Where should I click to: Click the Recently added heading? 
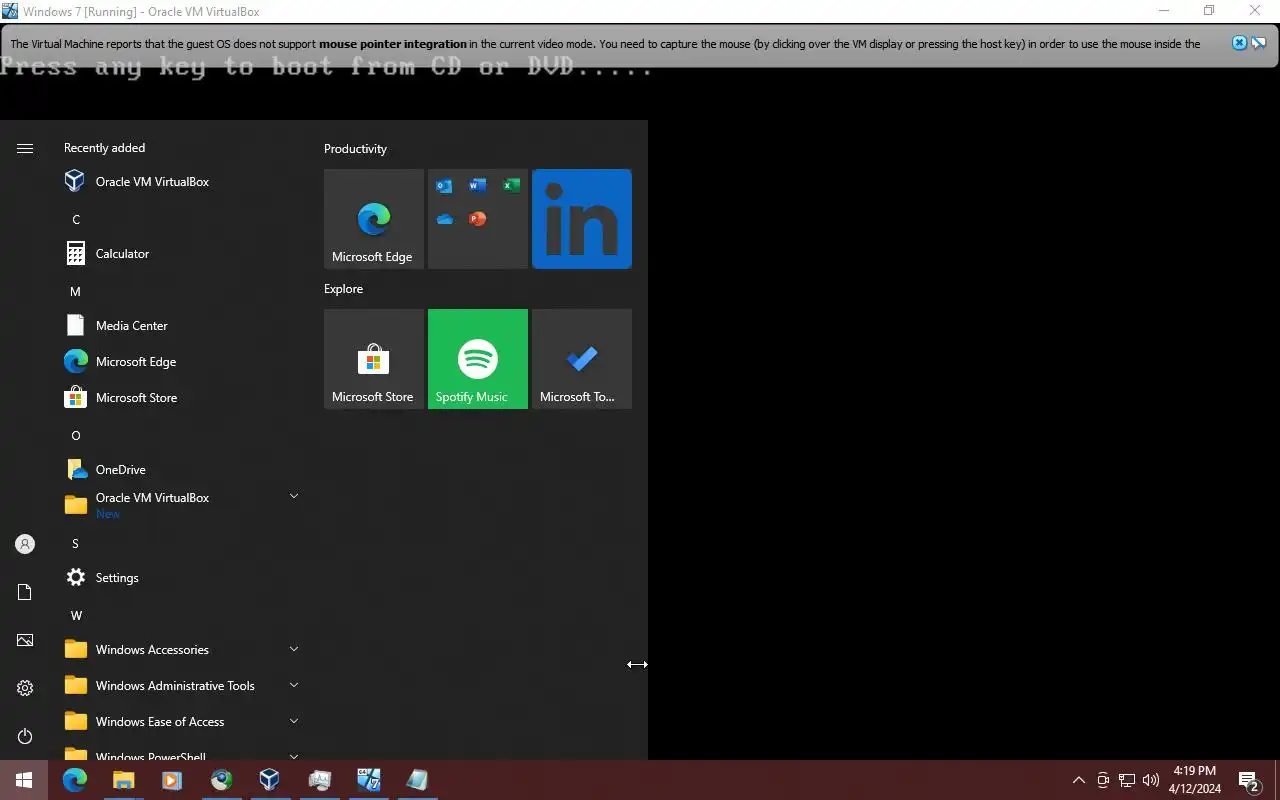pyautogui.click(x=104, y=148)
